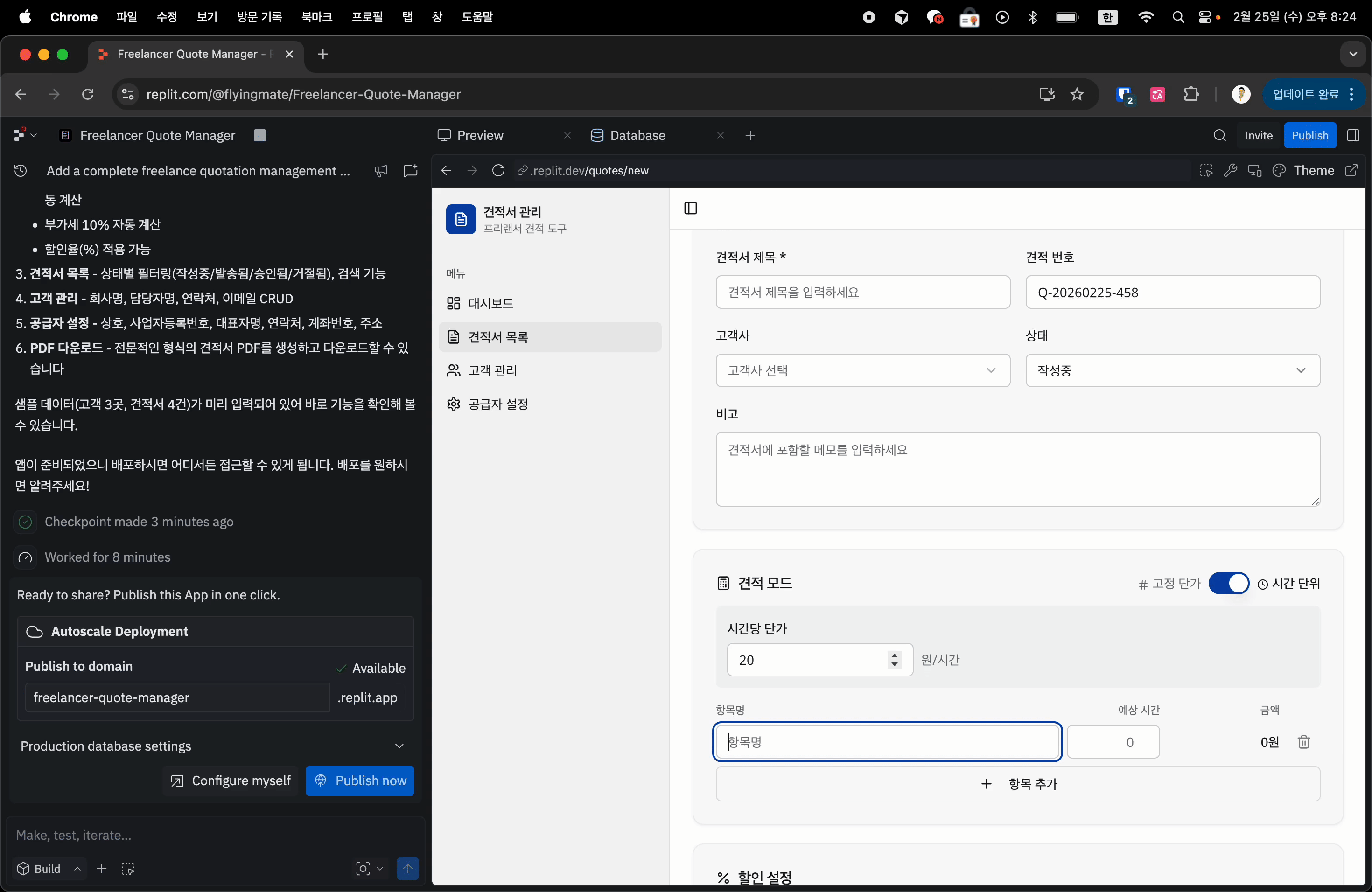Expand Production database settings
1372x892 pixels.
coord(212,746)
